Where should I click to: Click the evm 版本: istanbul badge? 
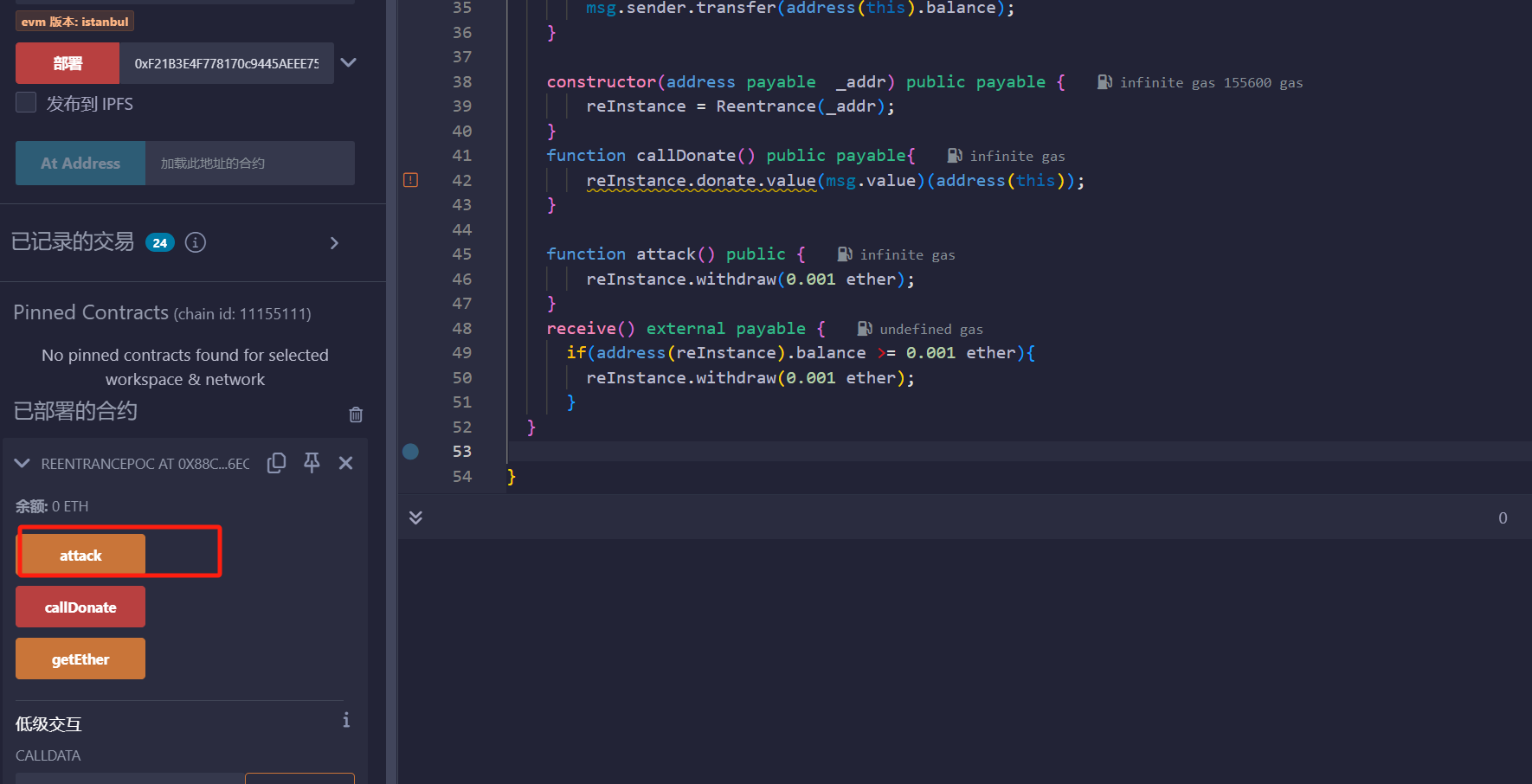point(74,22)
